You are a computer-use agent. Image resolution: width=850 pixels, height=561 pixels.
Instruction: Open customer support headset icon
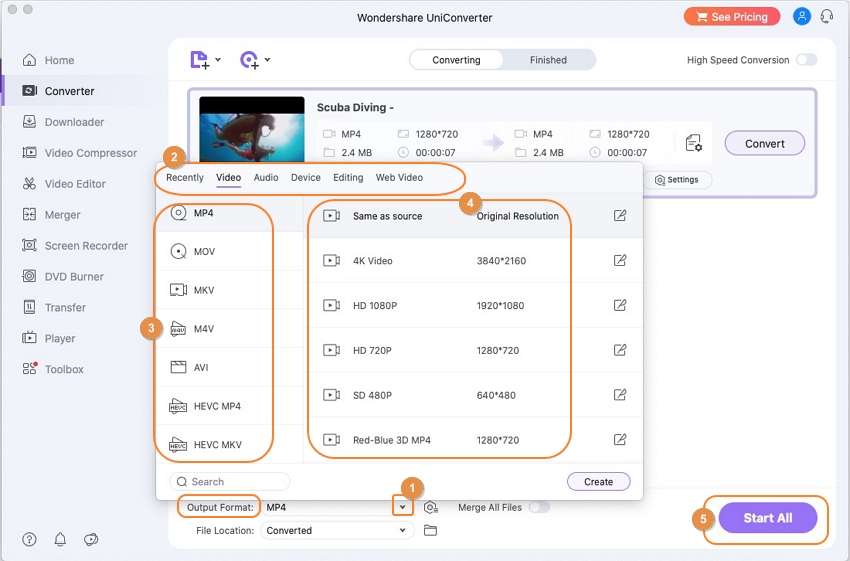pos(827,16)
